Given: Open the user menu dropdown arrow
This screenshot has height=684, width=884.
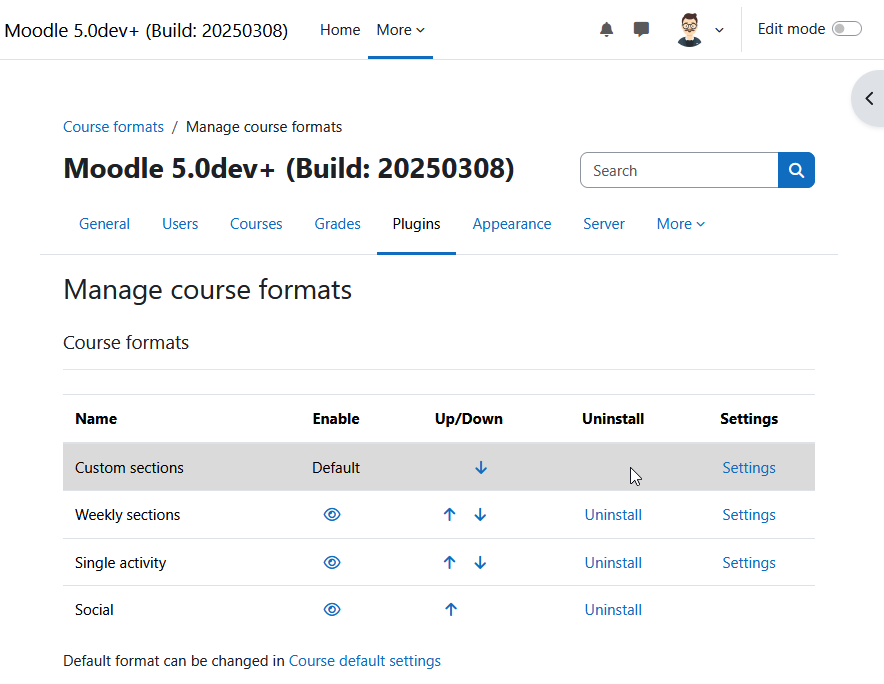Looking at the screenshot, I should [719, 30].
